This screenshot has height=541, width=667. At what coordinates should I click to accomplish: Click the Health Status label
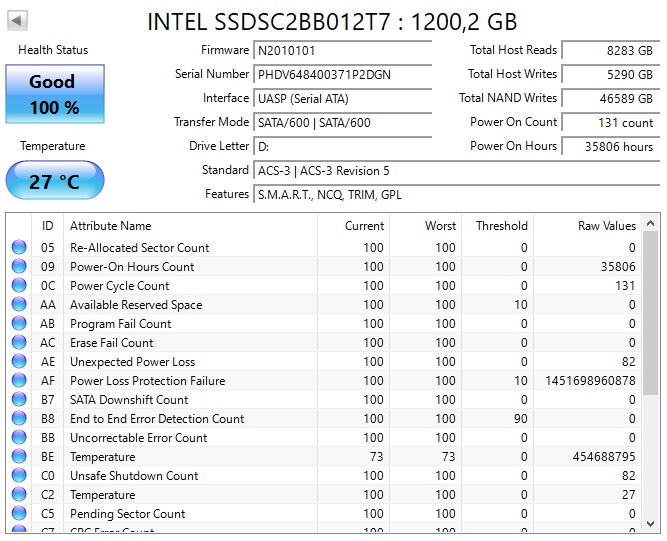53,50
